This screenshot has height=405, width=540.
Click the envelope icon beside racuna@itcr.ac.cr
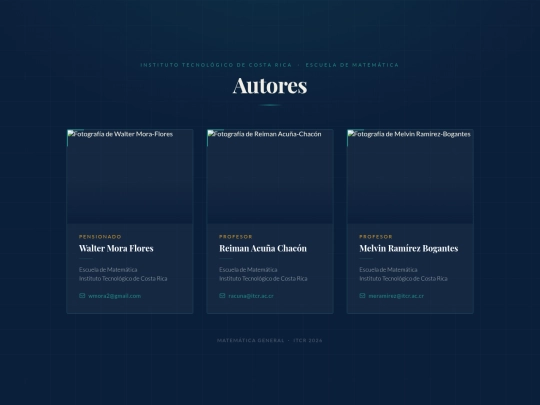(222, 295)
